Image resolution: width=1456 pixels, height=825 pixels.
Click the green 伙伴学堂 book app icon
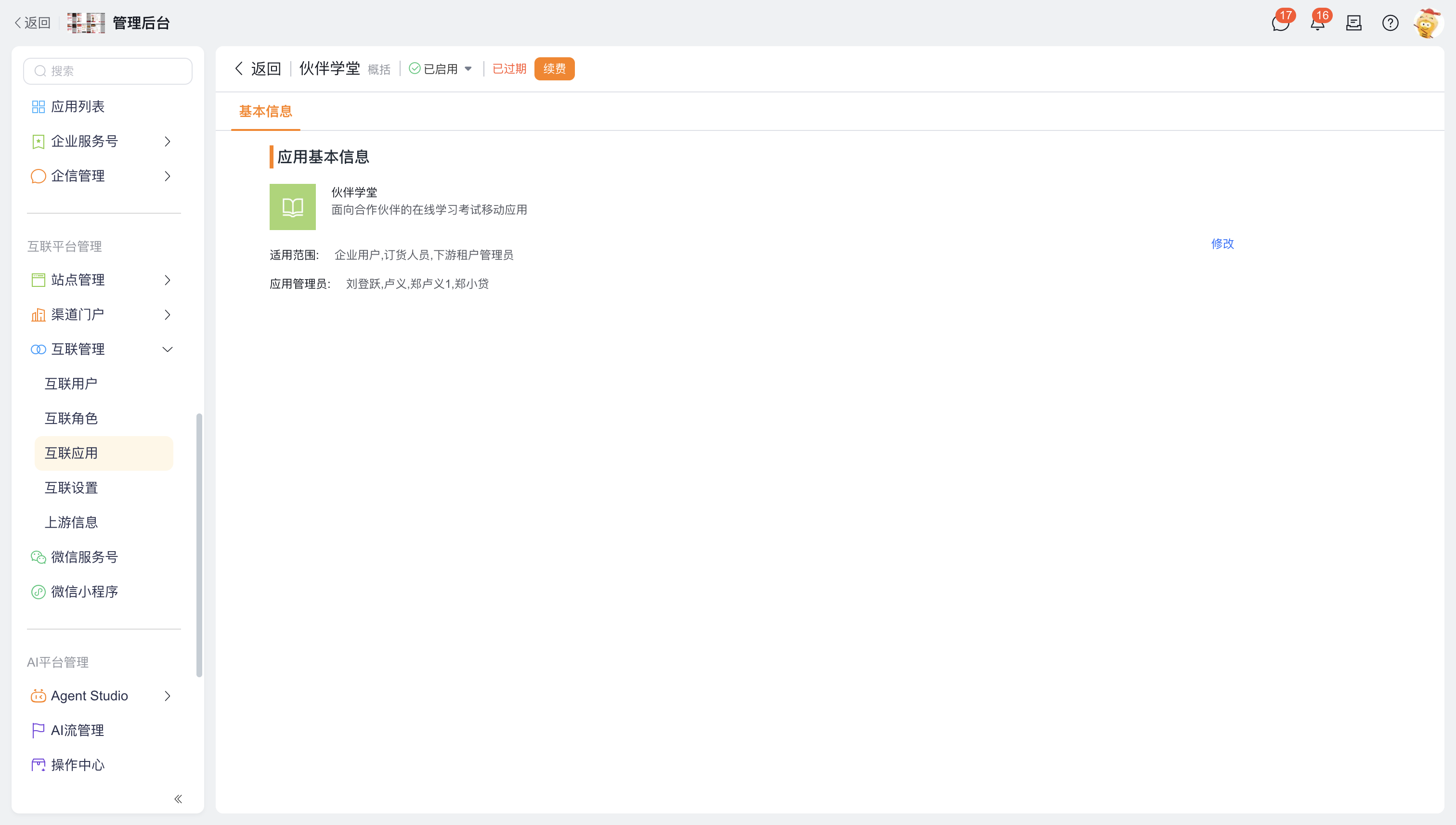pos(292,207)
